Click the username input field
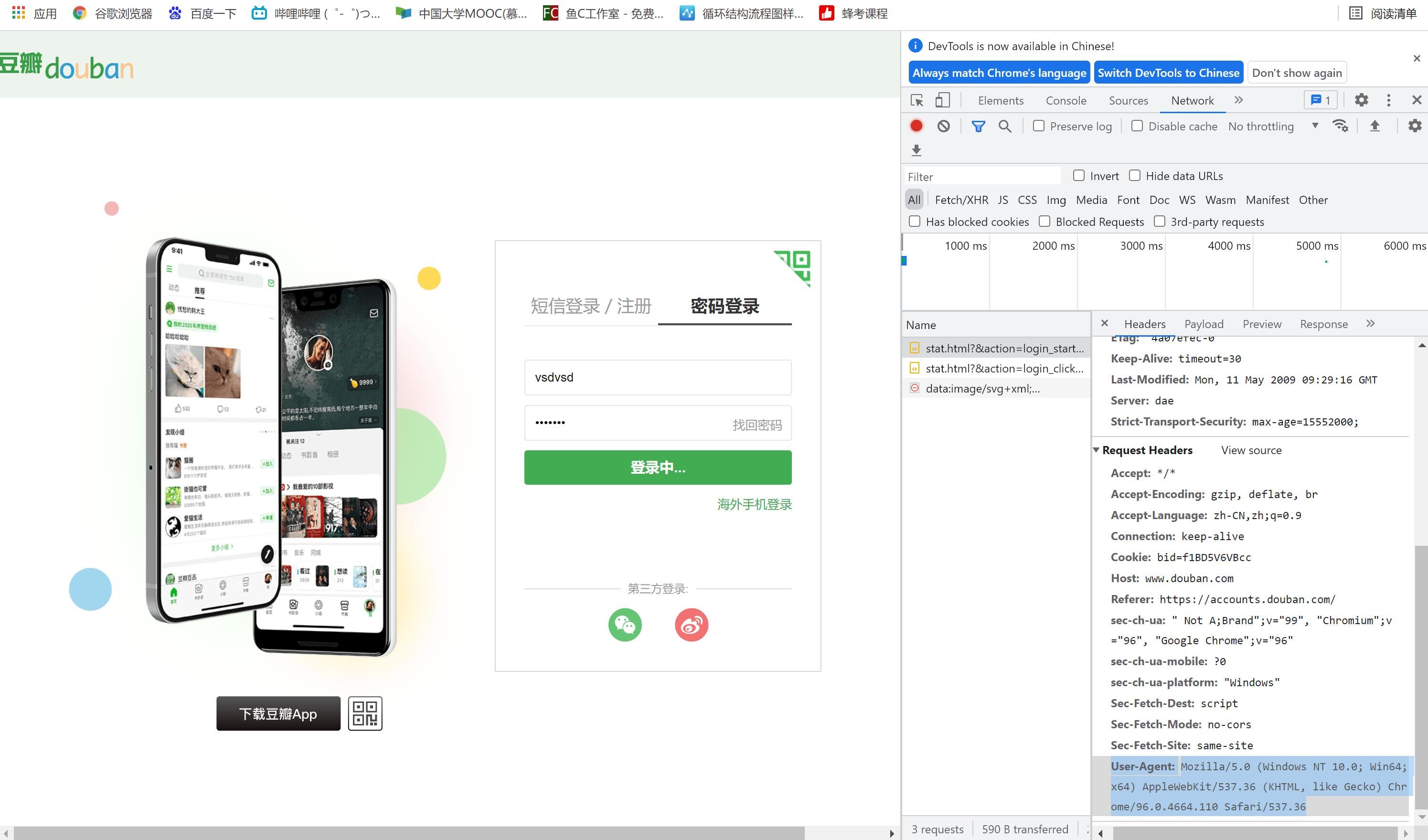This screenshot has width=1428, height=840. pyautogui.click(x=657, y=377)
